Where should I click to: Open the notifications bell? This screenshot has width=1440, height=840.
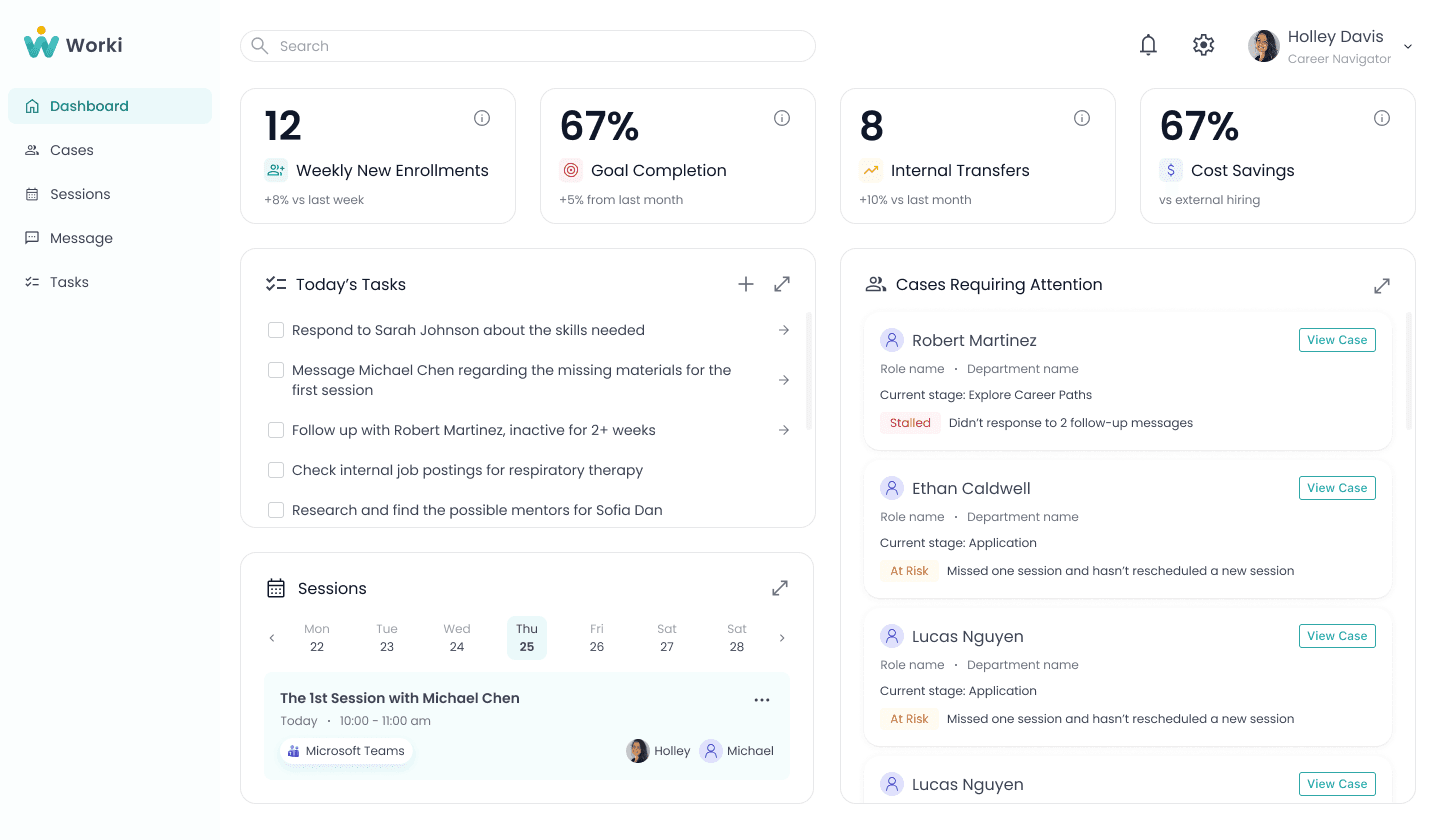click(x=1148, y=45)
